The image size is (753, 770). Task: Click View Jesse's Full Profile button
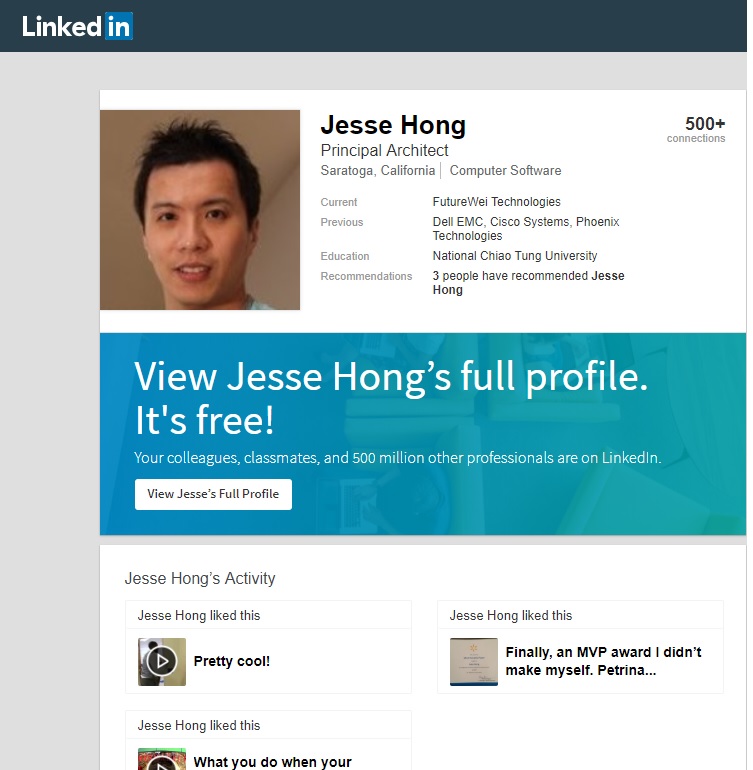pyautogui.click(x=213, y=494)
